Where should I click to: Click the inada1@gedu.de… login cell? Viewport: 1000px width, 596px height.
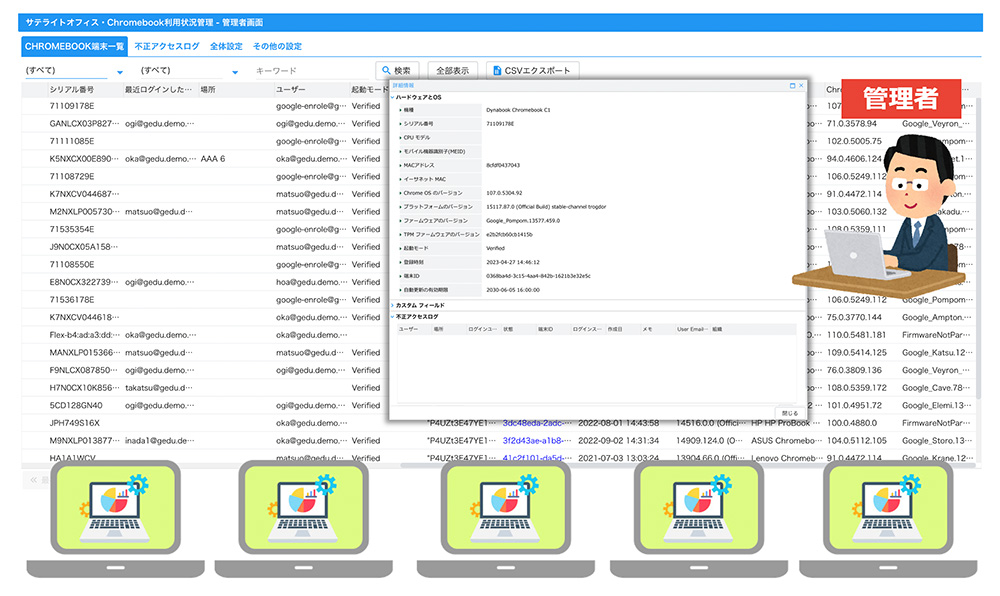tap(159, 440)
